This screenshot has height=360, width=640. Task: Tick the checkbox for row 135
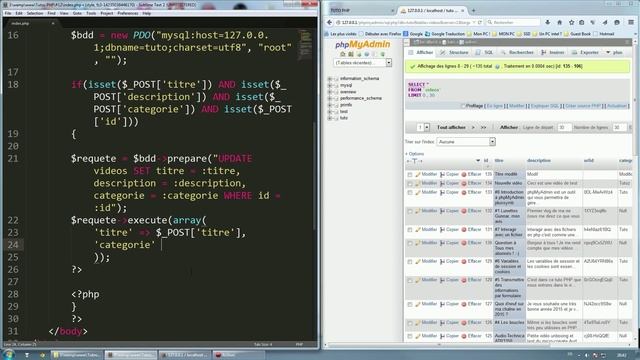410,175
